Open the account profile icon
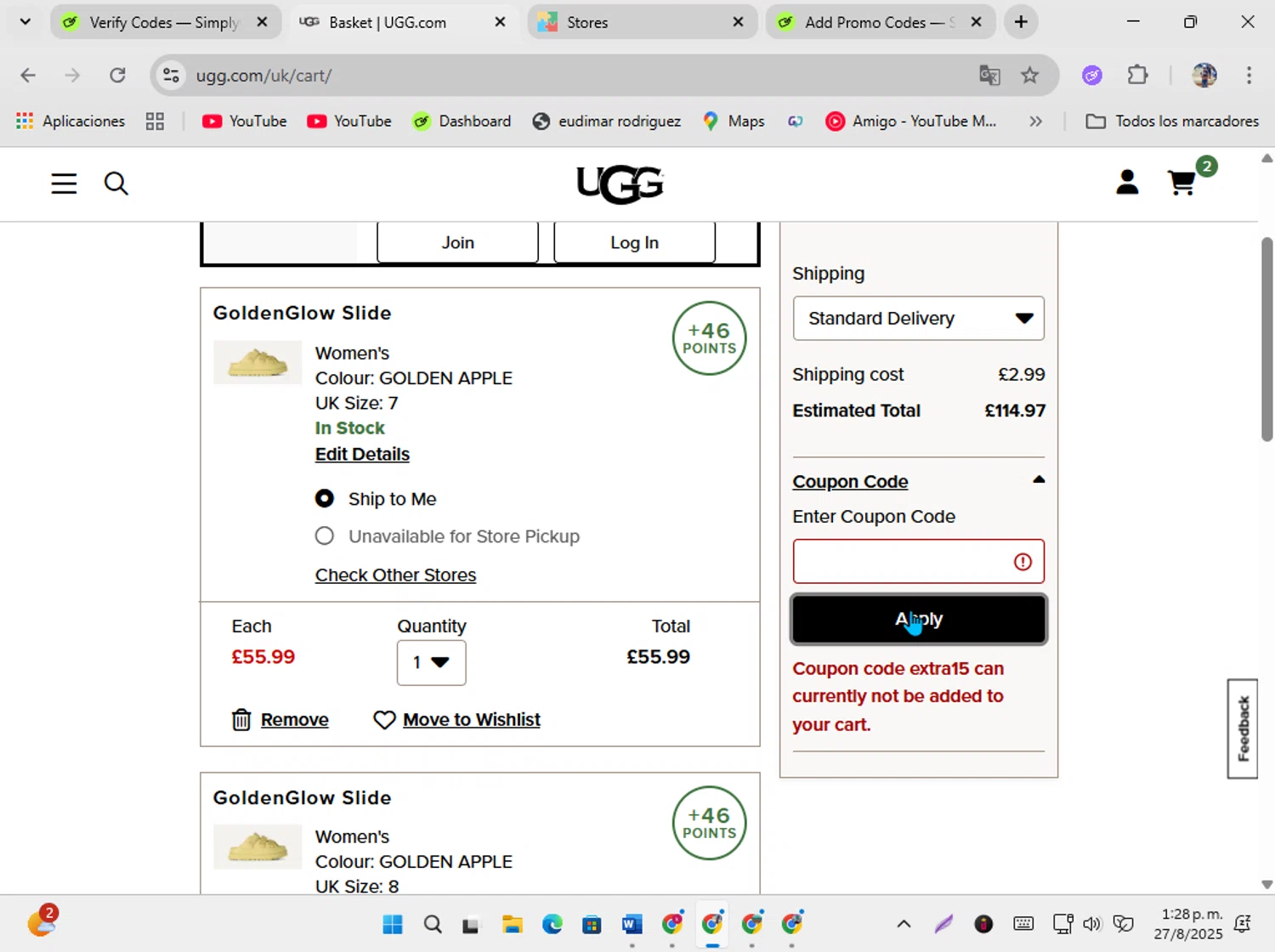 [1127, 182]
